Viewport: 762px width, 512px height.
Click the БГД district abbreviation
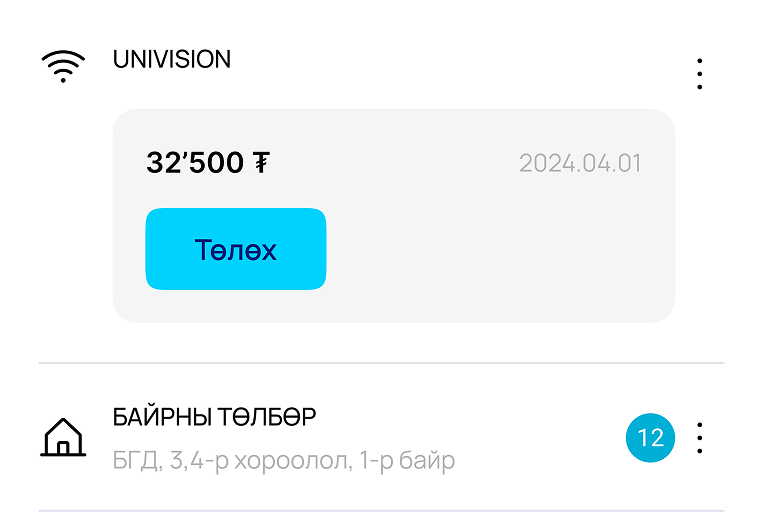pos(135,461)
